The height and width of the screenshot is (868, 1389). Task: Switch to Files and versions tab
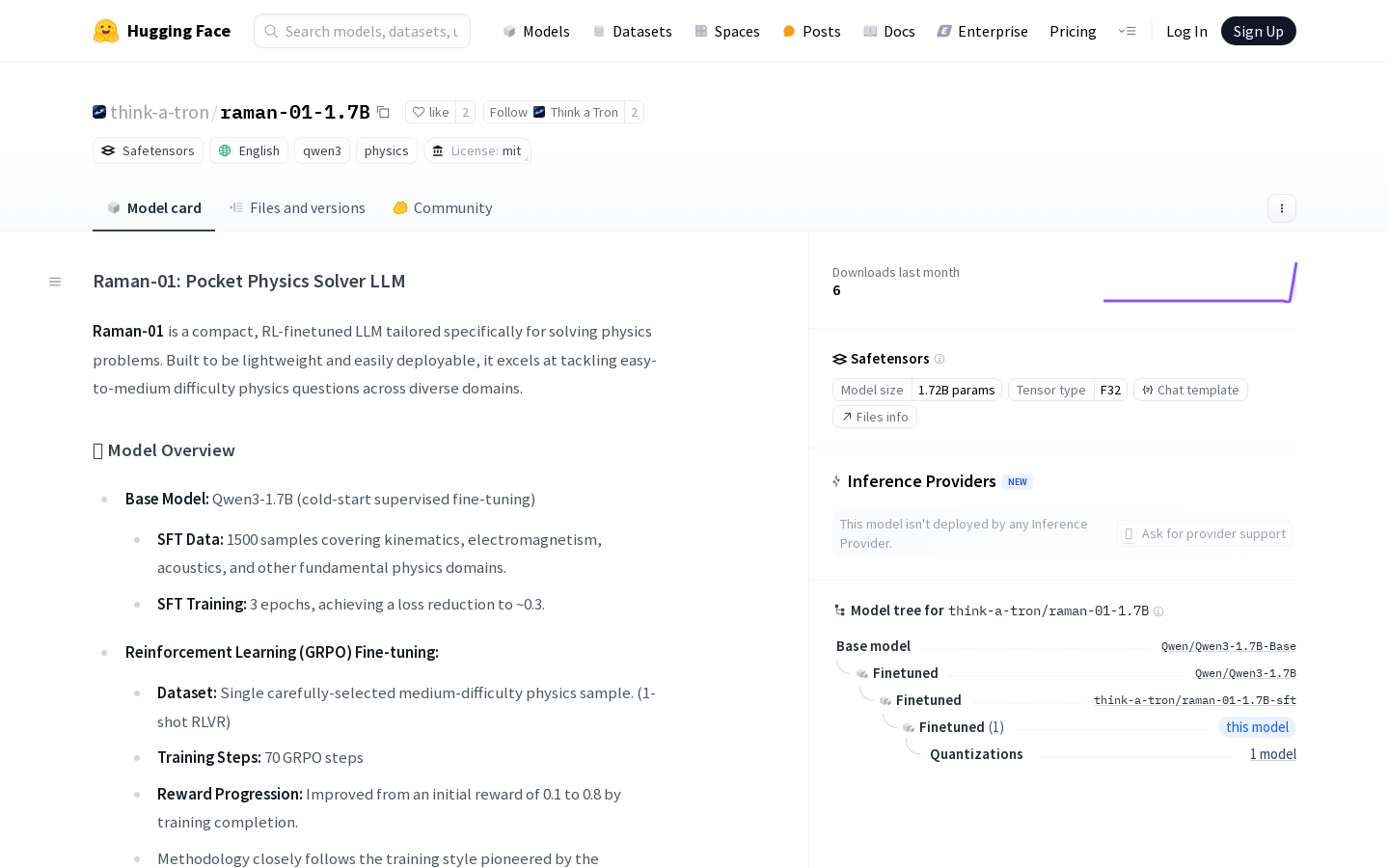[x=297, y=207]
